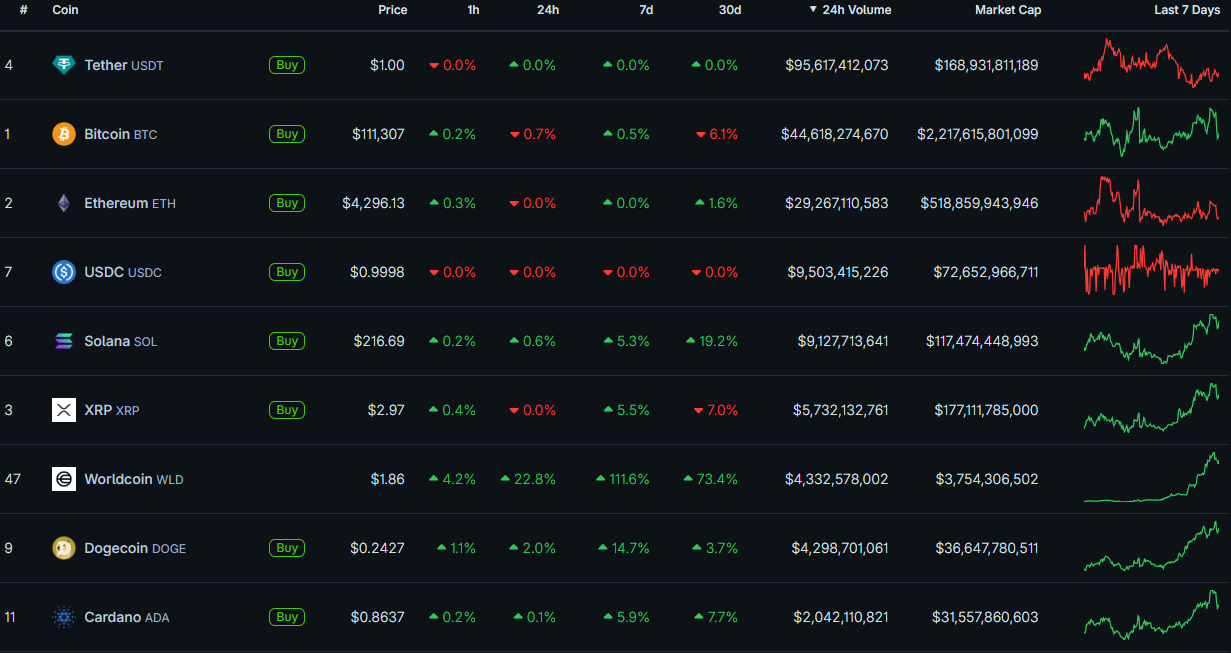Sort by the 30d change column header
This screenshot has height=653, width=1231.
(x=730, y=10)
